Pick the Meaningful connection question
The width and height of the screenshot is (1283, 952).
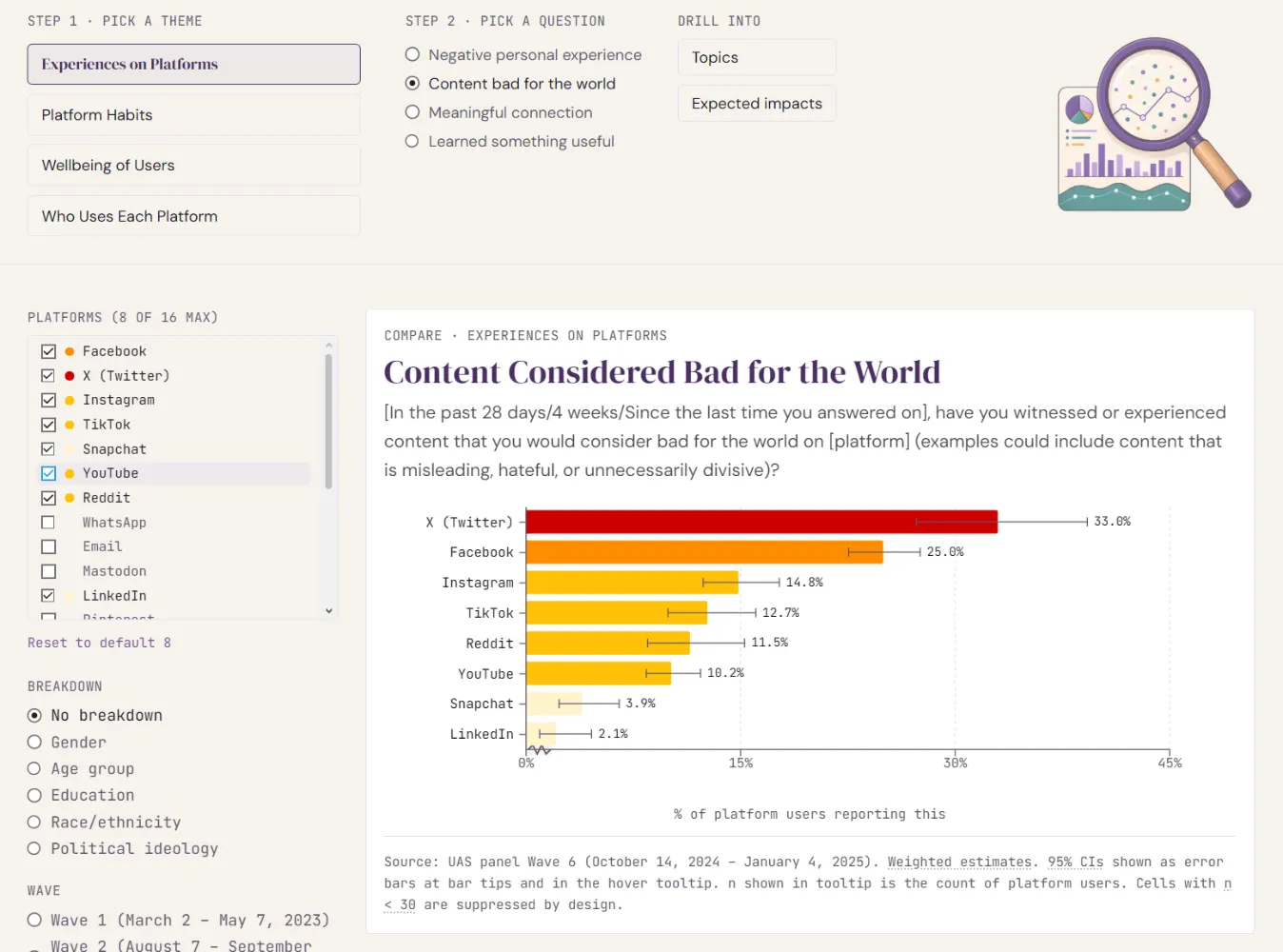coord(499,112)
